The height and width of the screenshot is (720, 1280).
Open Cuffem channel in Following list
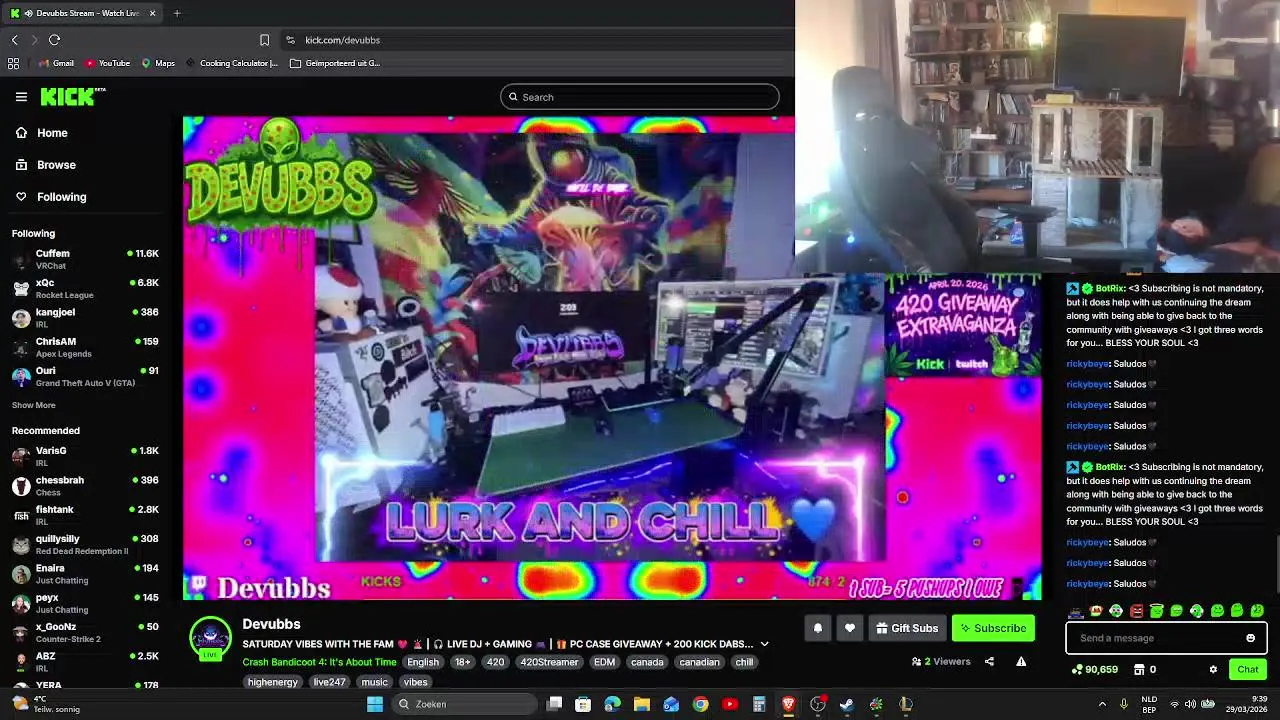[86, 259]
